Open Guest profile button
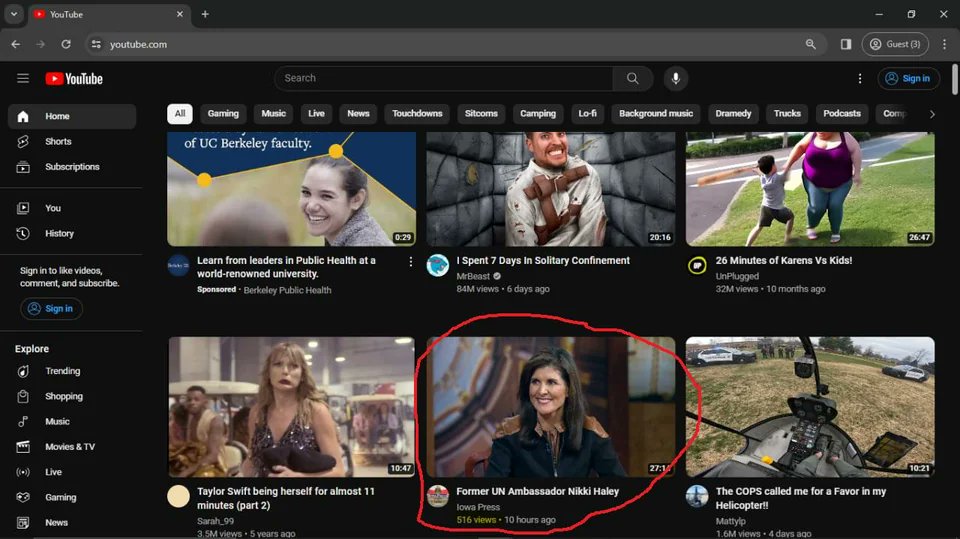The image size is (960, 539). tap(895, 44)
